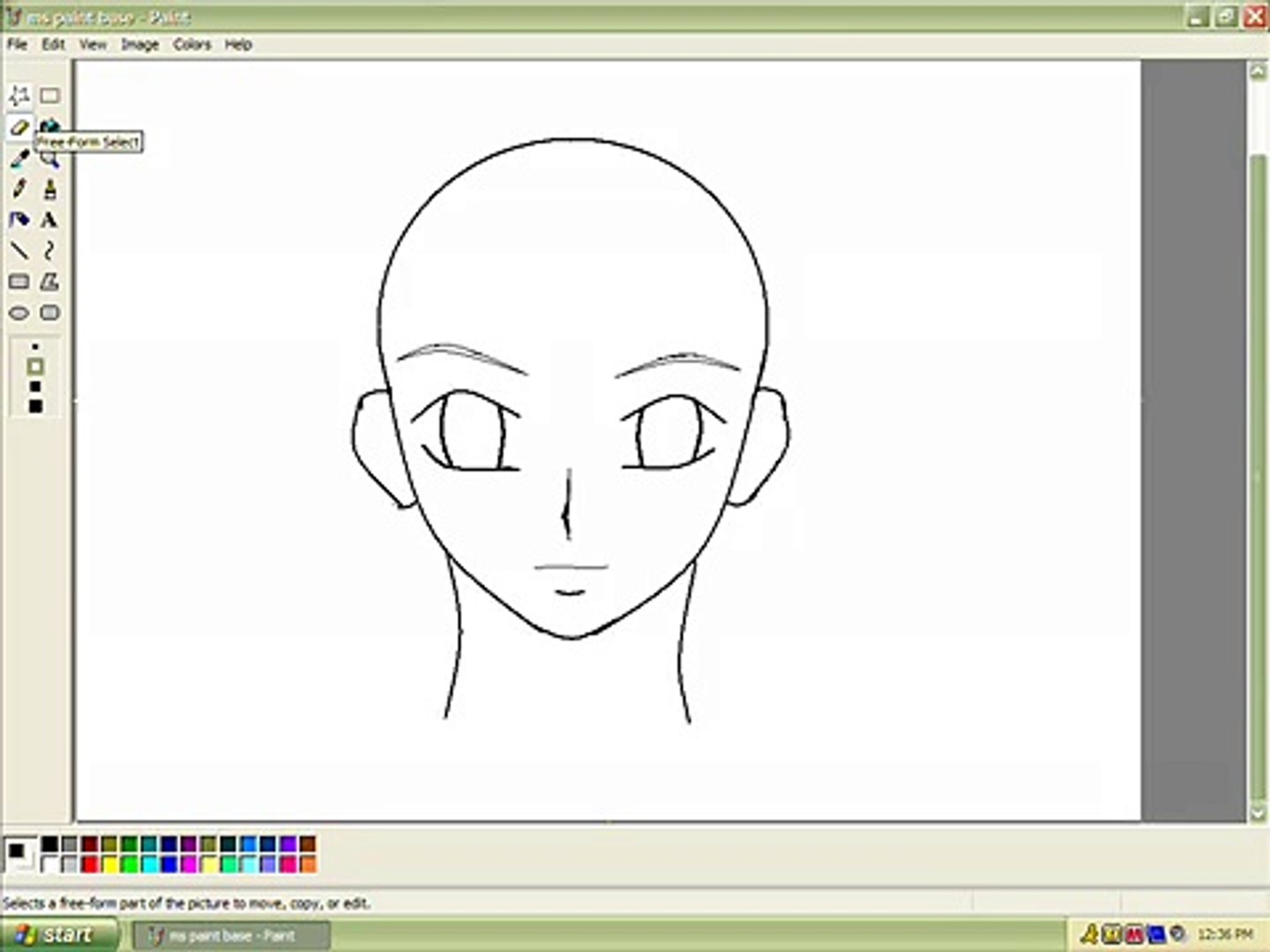Select the Airbrush spray tool
1270x952 pixels.
coord(19,219)
